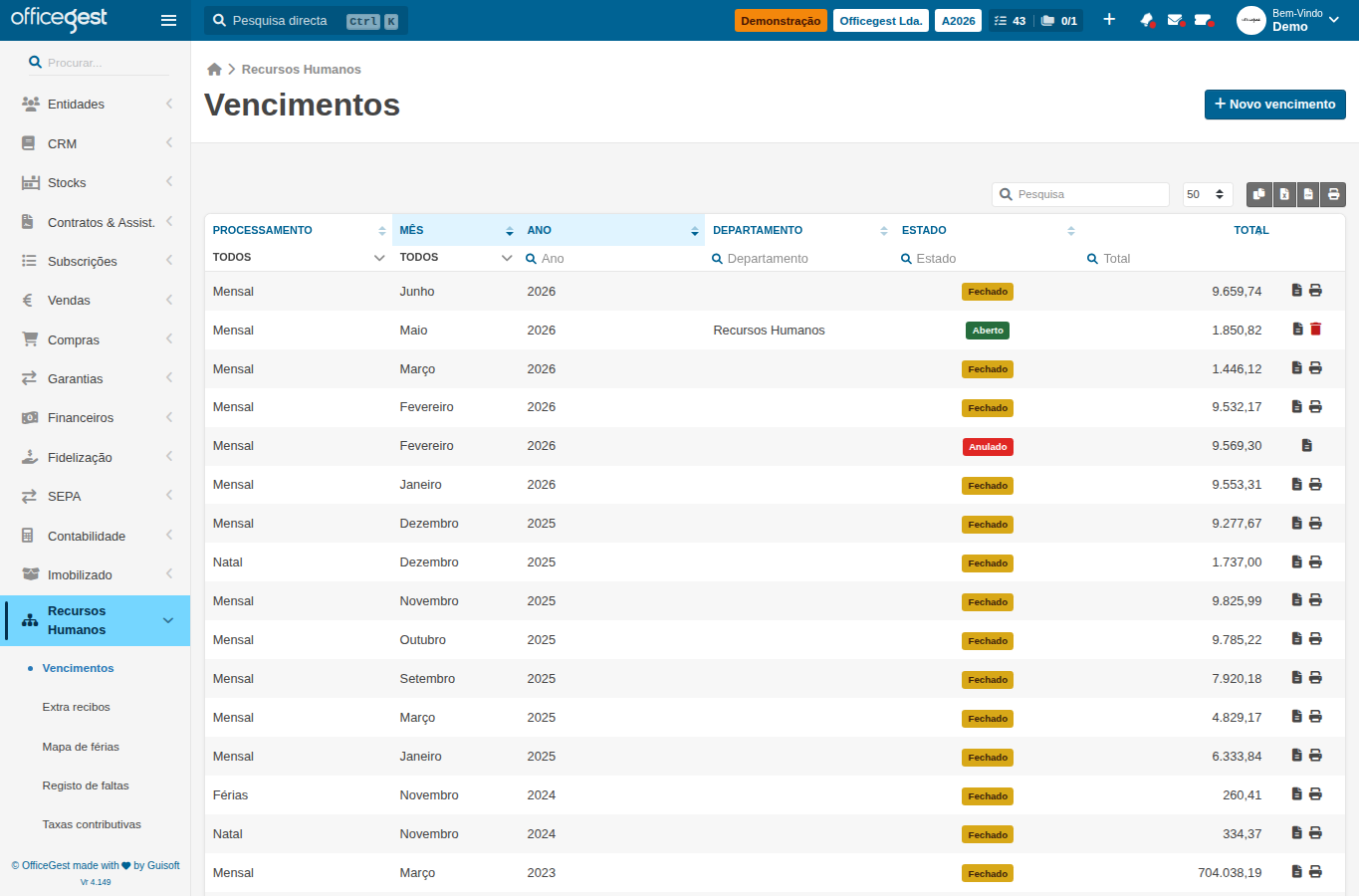Screen dimensions: 1359x896
Task: Open the Registo de faltas submenu item
Action: (x=86, y=785)
